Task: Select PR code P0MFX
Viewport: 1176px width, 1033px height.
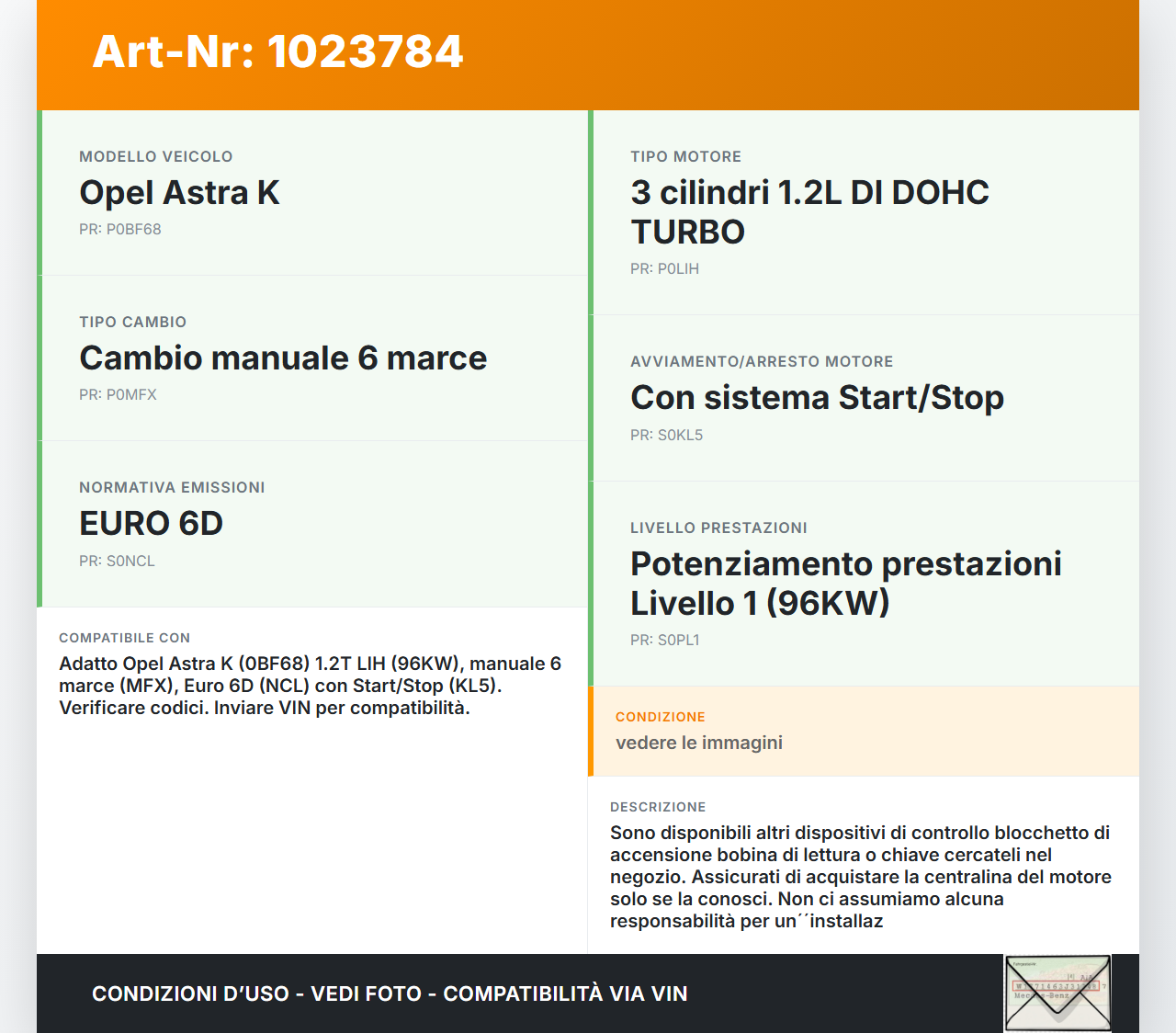Action: pyautogui.click(x=119, y=394)
